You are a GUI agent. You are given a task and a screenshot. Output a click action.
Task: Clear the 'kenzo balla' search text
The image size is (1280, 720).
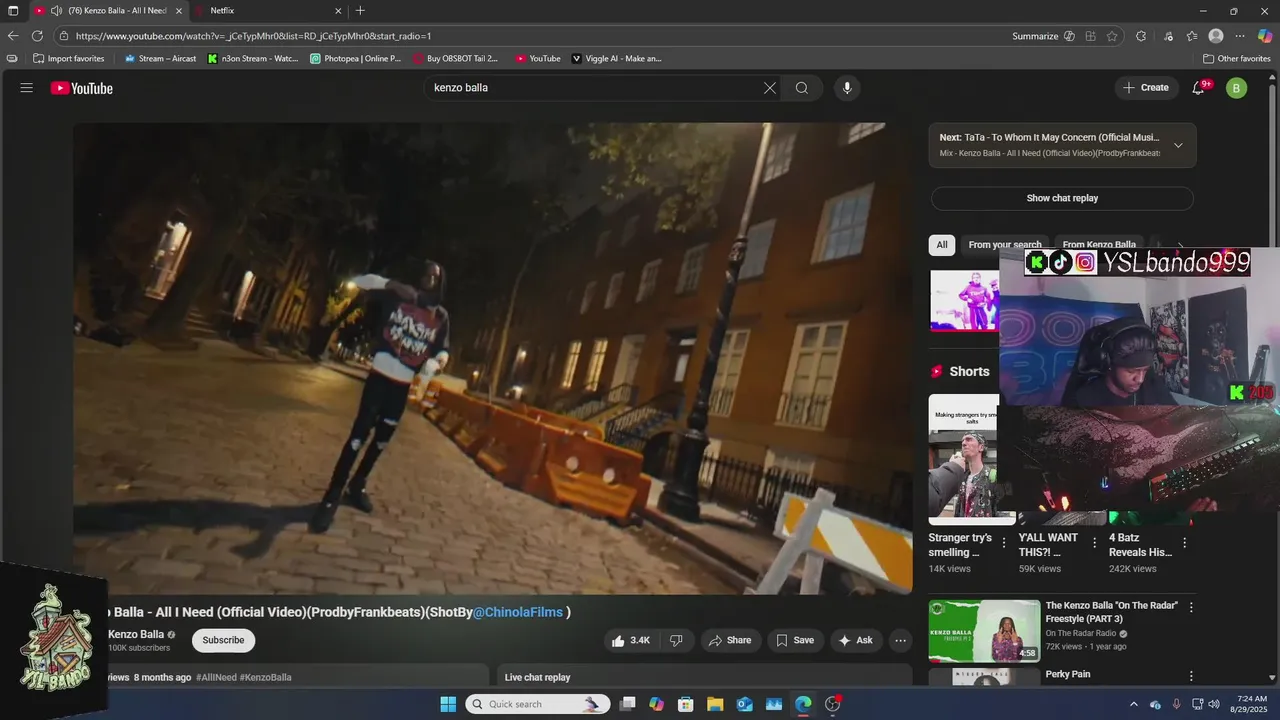click(770, 88)
